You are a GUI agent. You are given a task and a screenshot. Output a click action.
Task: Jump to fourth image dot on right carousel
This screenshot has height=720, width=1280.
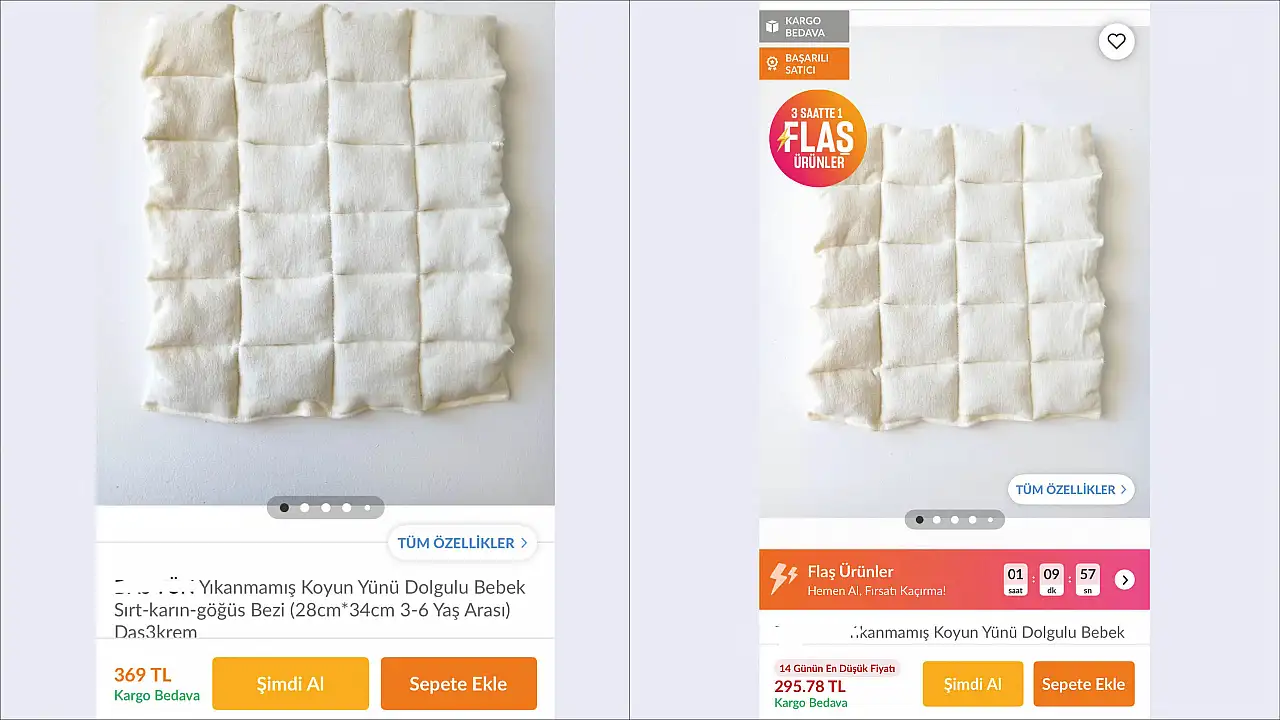click(x=973, y=520)
